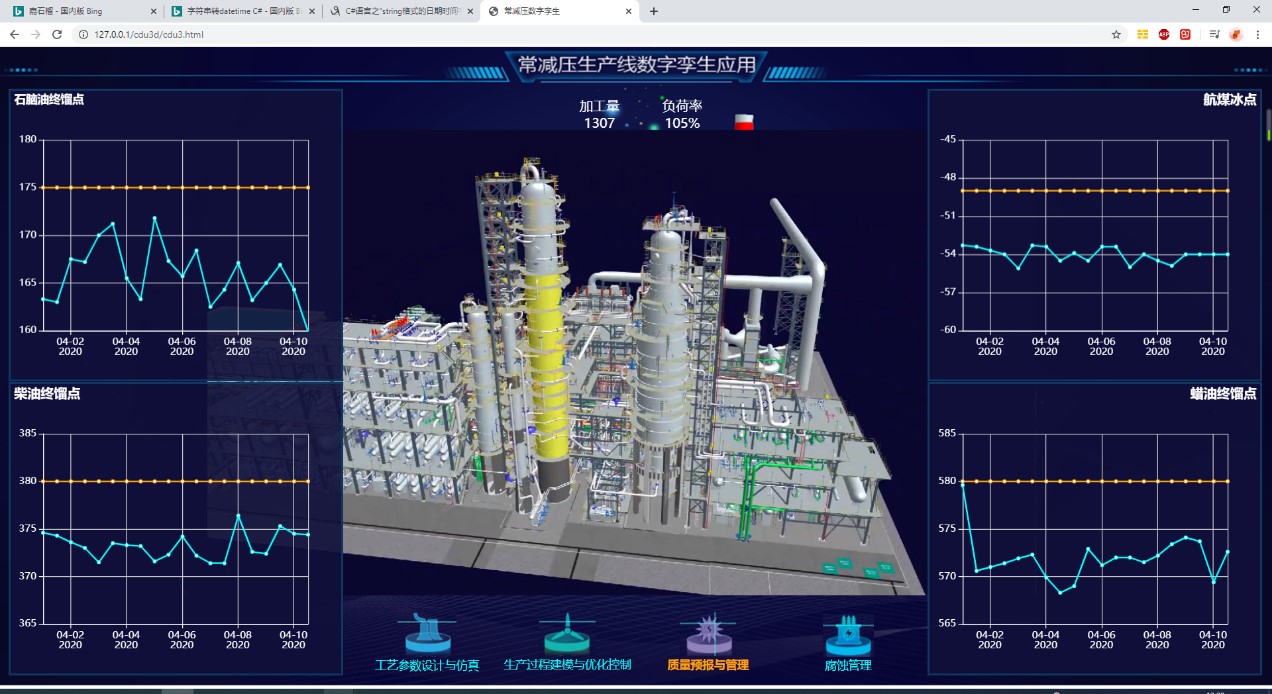Open the Chrome three-dot menu
The image size is (1272, 694).
pos(1258,34)
